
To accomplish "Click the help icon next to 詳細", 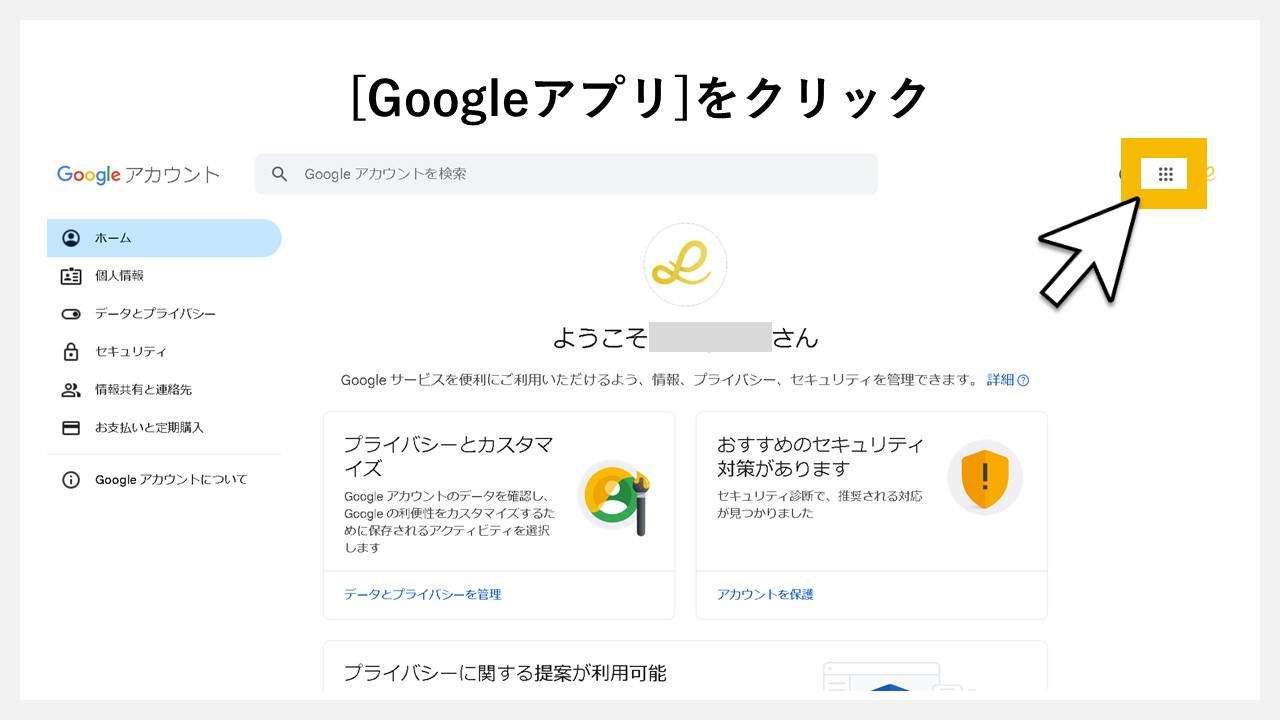I will click(1025, 380).
